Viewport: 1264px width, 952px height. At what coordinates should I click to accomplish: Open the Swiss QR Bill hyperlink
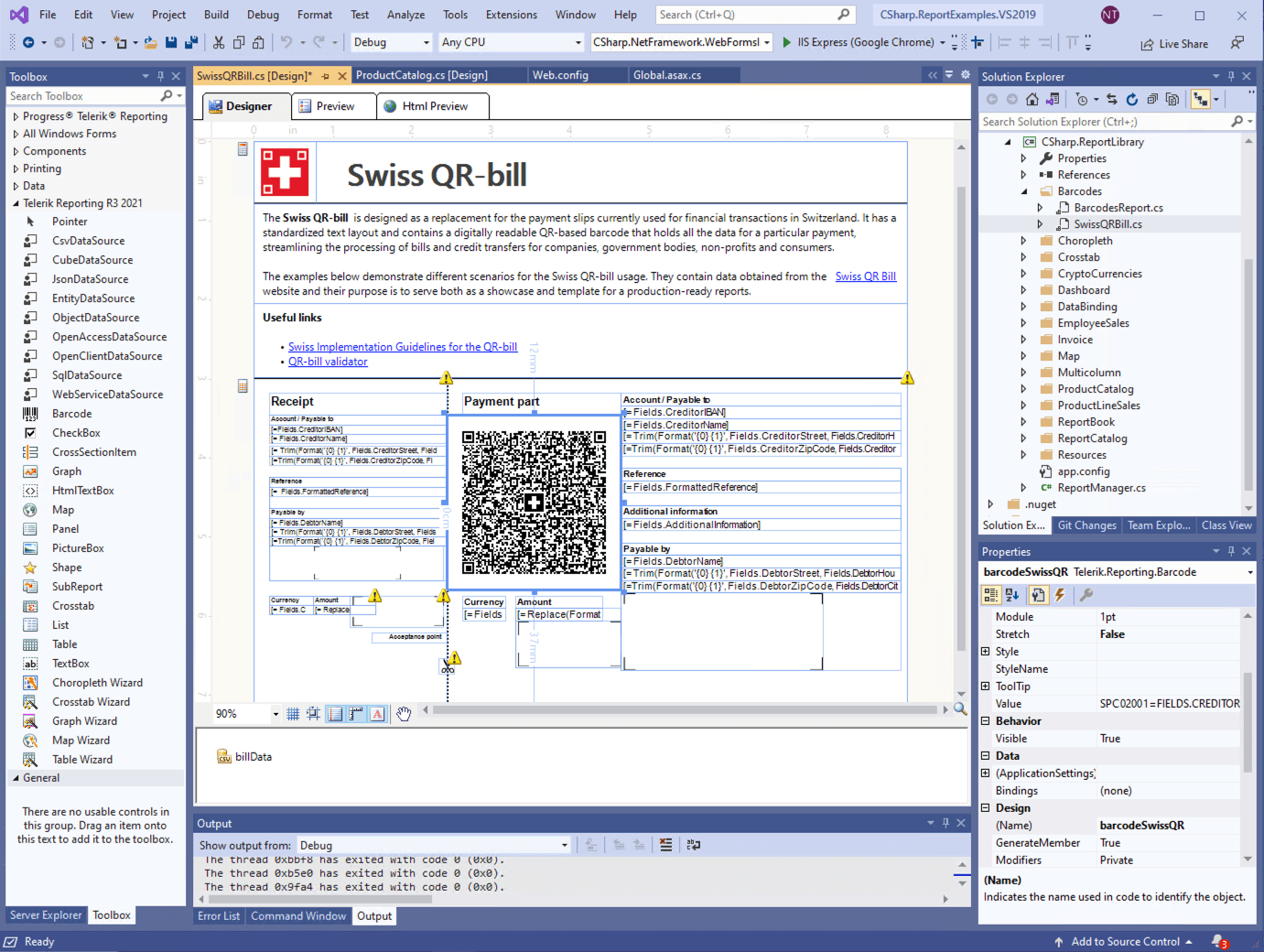click(x=866, y=276)
